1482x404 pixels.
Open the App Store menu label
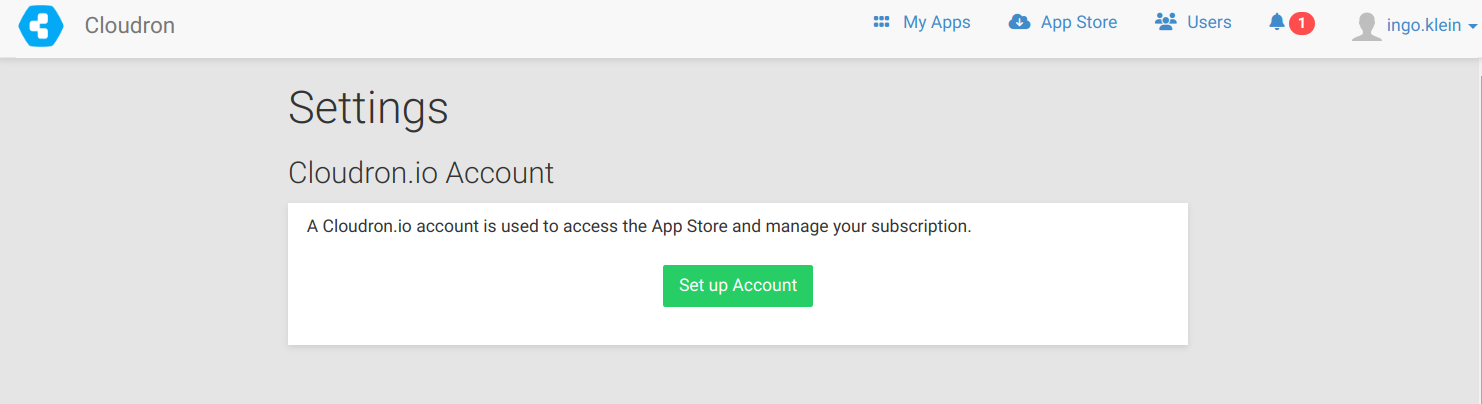point(1079,22)
